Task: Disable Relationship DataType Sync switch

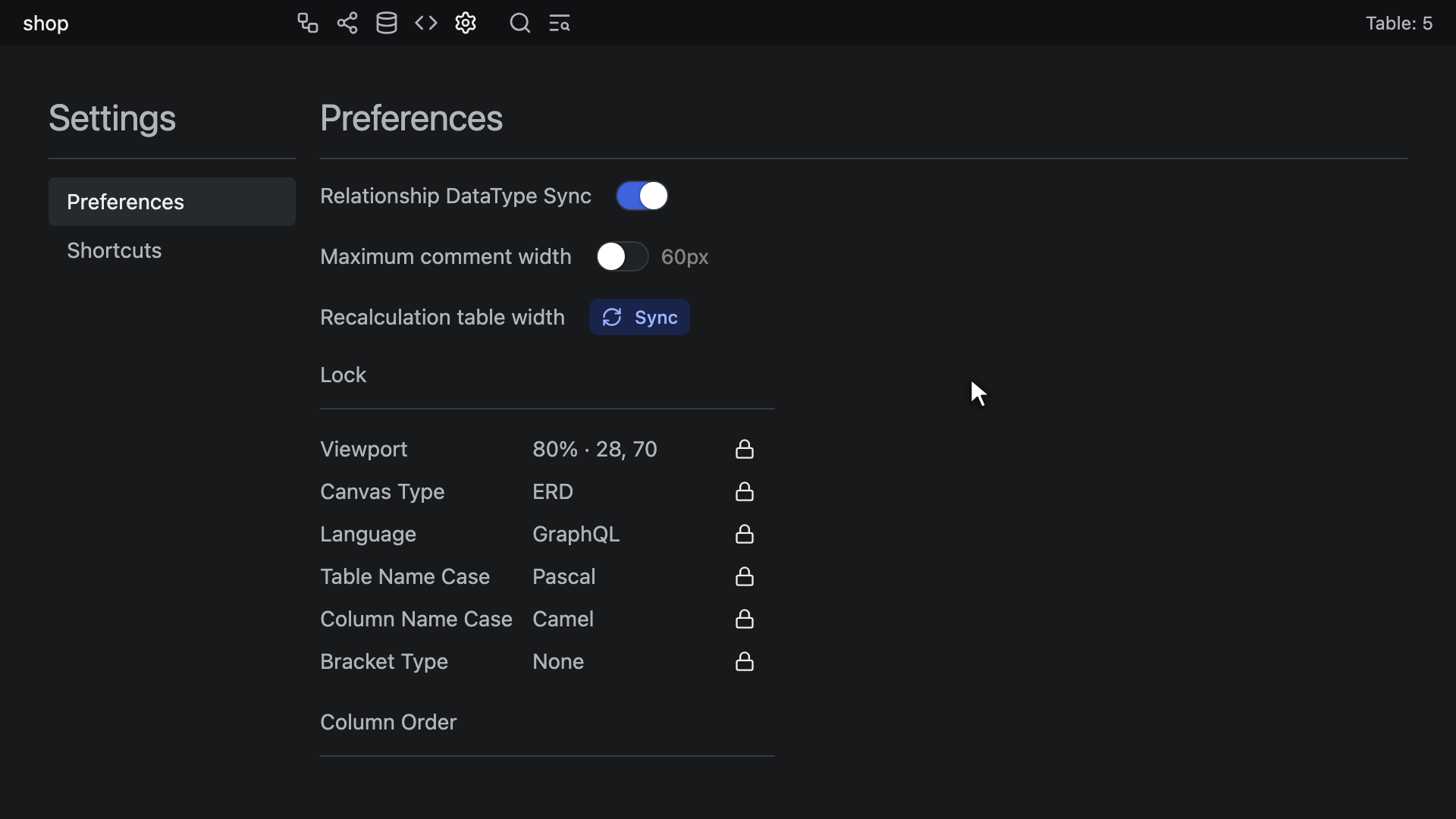Action: [642, 196]
